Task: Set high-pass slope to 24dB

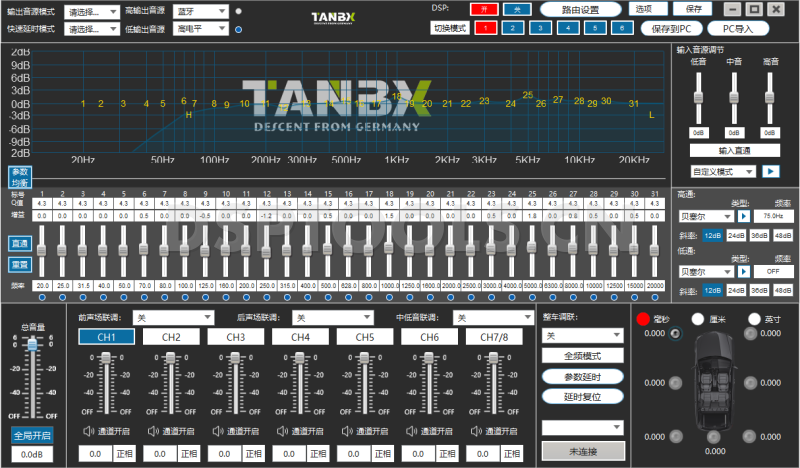Action: [x=736, y=235]
